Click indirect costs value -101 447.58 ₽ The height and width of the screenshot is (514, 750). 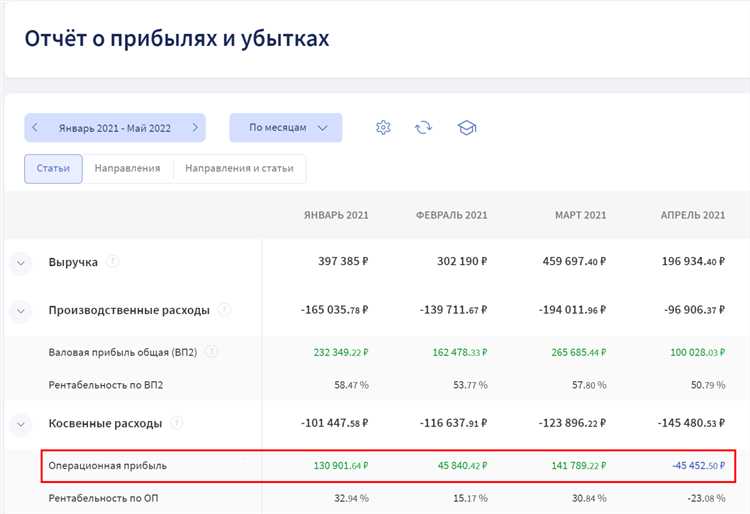click(x=334, y=423)
